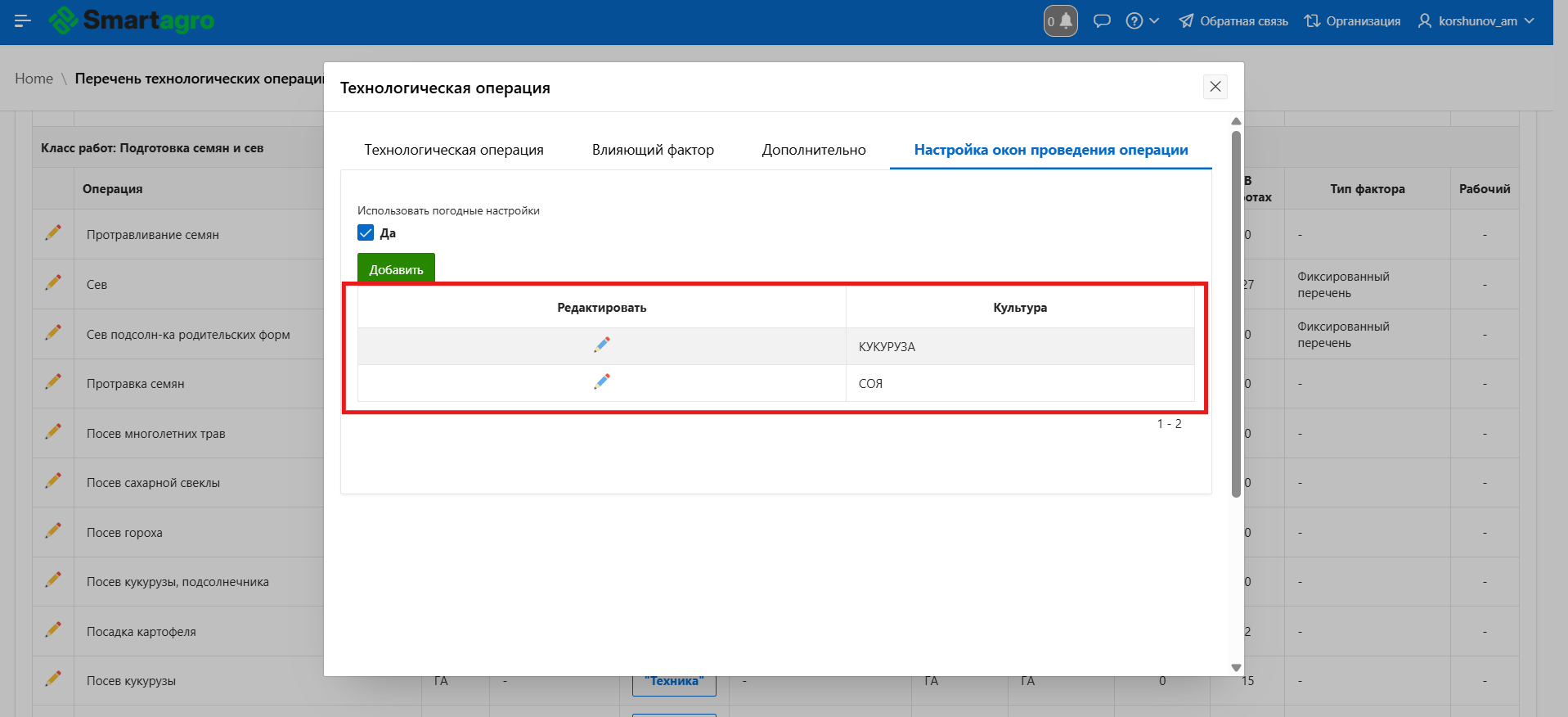Image resolution: width=1568 pixels, height=717 pixels.
Task: Expand the help question-mark dropdown
Action: [1142, 21]
